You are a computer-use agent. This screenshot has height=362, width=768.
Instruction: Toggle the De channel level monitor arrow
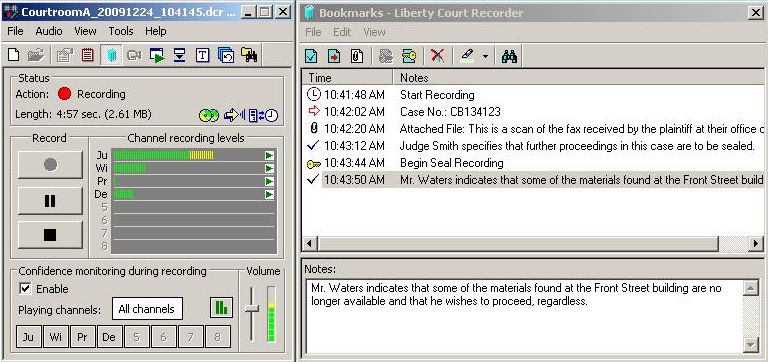point(269,194)
